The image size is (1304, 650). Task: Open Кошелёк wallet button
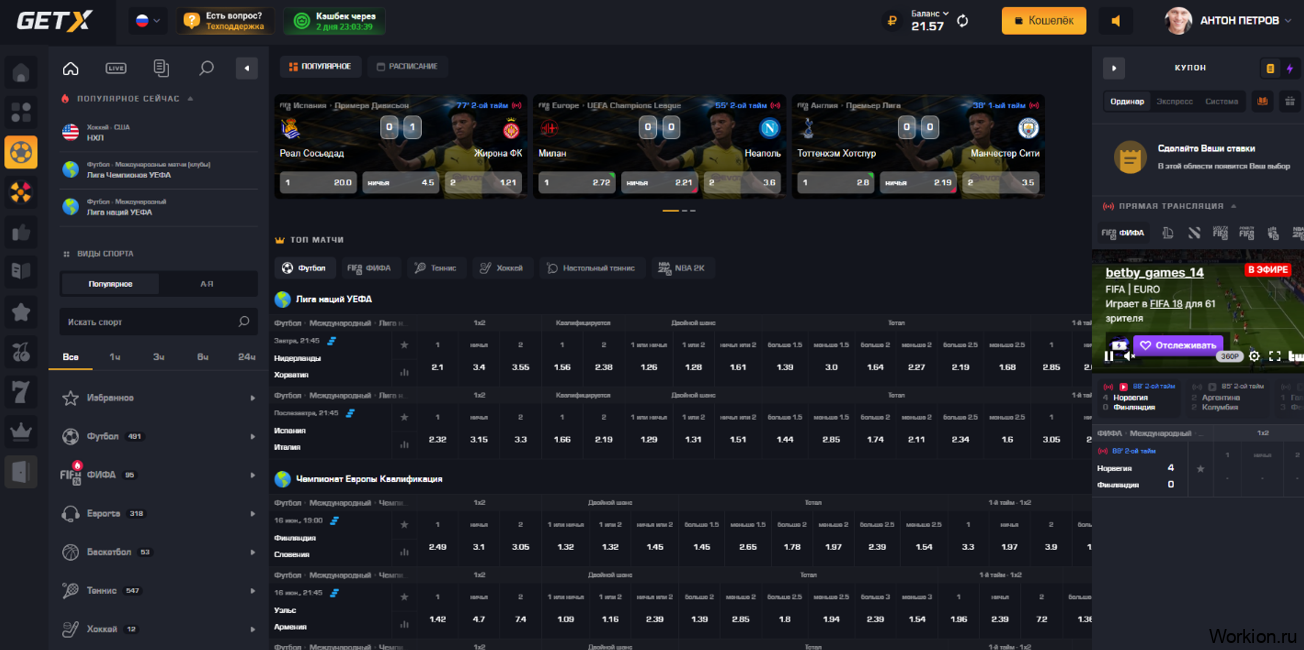[x=1044, y=20]
